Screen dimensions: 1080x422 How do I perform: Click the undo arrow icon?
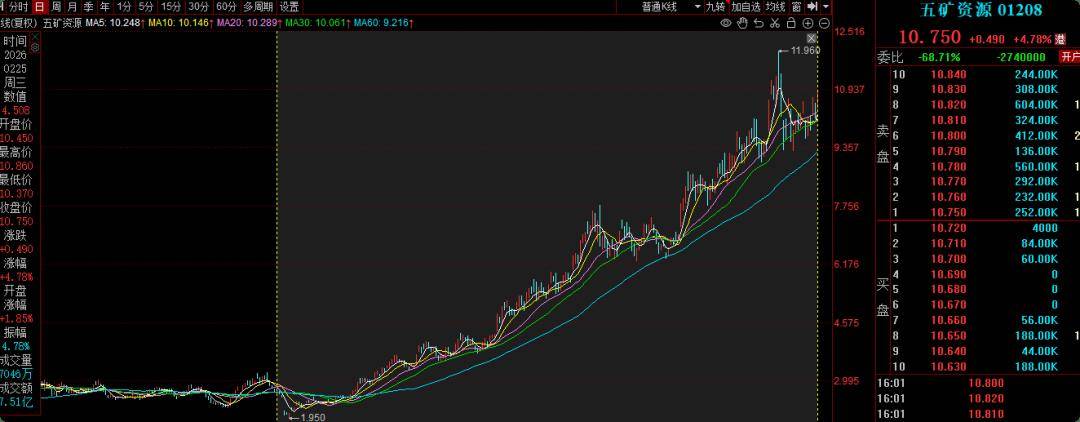[x=758, y=23]
